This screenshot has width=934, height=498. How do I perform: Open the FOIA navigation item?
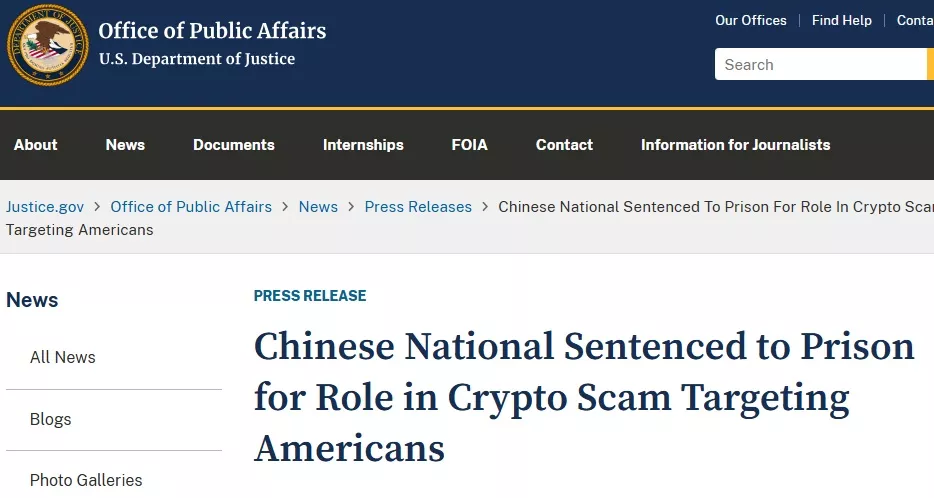pos(469,145)
